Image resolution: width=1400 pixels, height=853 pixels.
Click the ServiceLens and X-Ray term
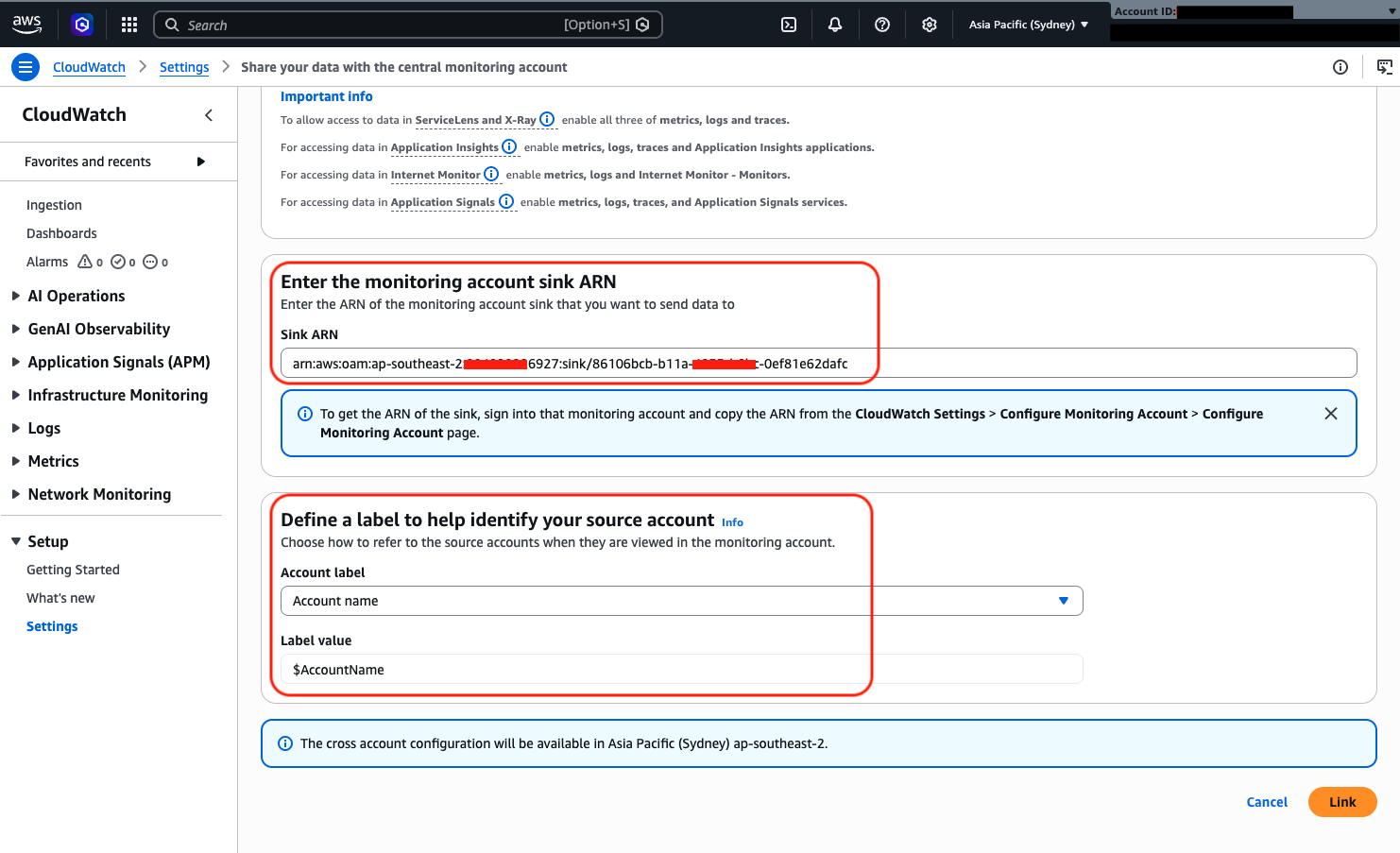click(x=475, y=120)
